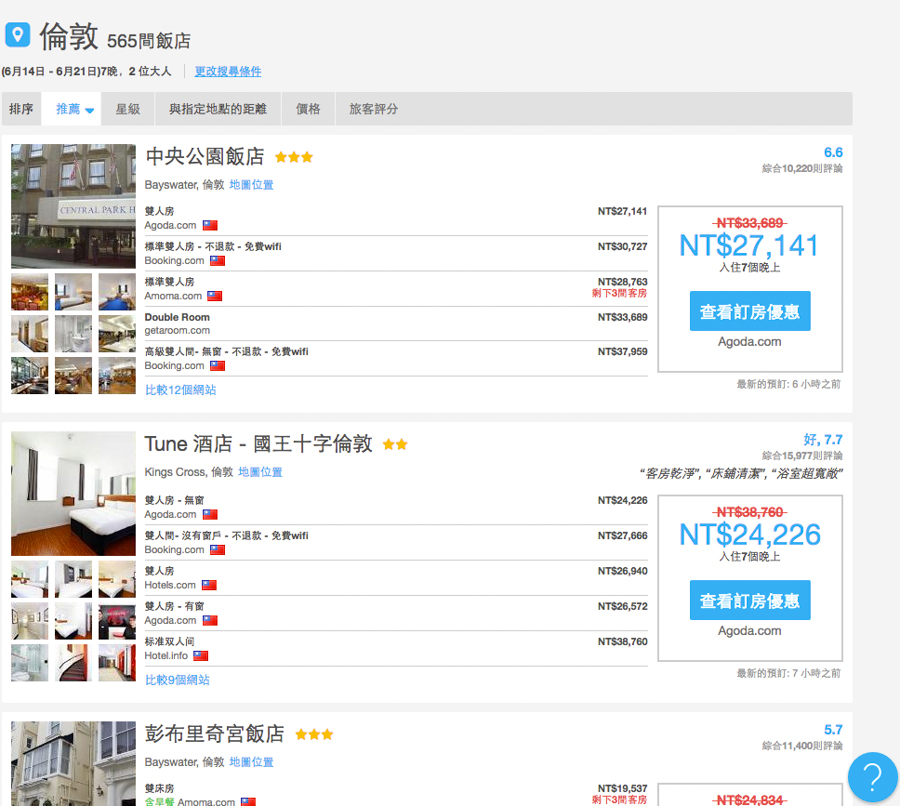Click flag icon next to Agoda.com 雙人房 - 有窗

click(210, 620)
